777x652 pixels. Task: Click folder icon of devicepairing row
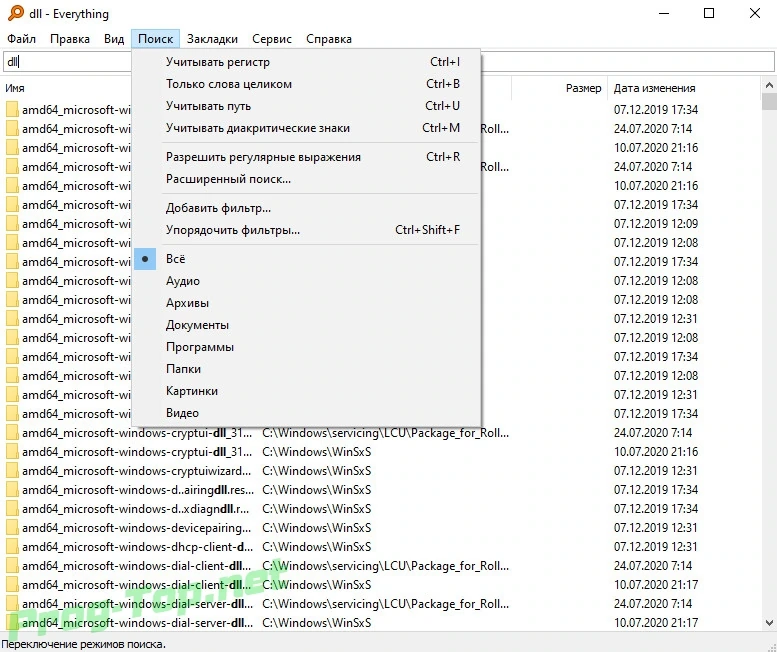(x=12, y=528)
